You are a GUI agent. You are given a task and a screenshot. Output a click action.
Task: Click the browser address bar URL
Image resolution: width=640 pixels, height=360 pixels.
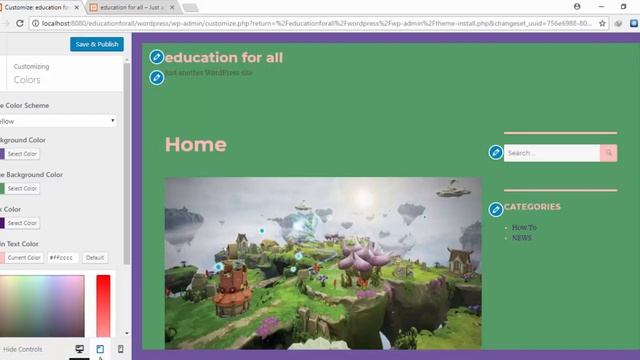[x=316, y=23]
